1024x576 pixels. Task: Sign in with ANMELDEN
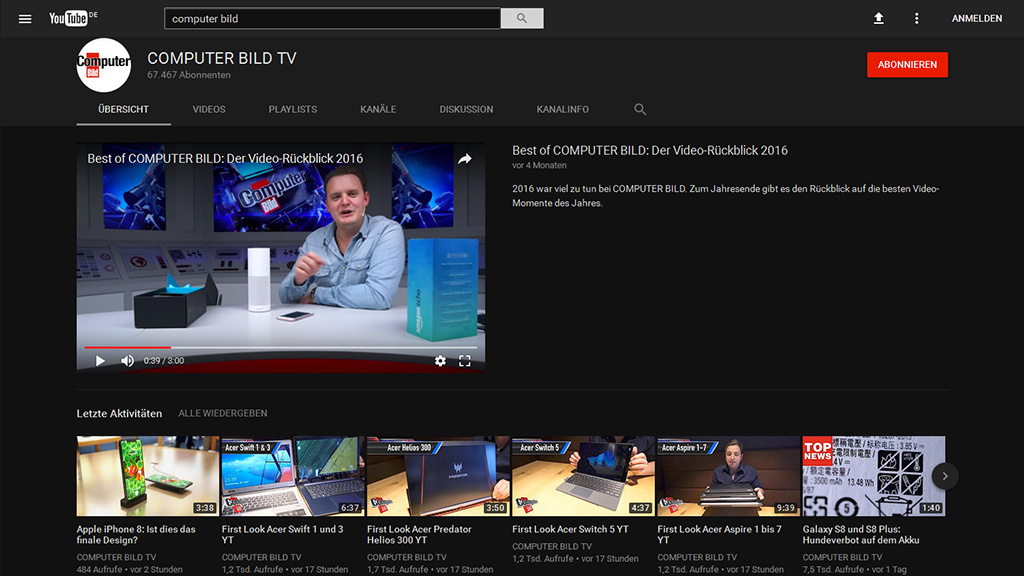pyautogui.click(x=976, y=18)
